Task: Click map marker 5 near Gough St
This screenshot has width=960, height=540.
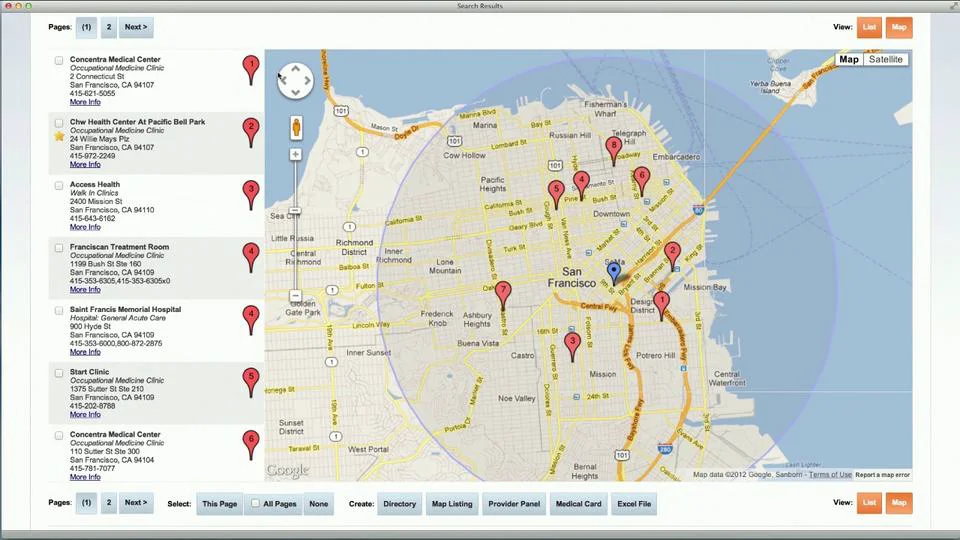Action: tap(556, 194)
